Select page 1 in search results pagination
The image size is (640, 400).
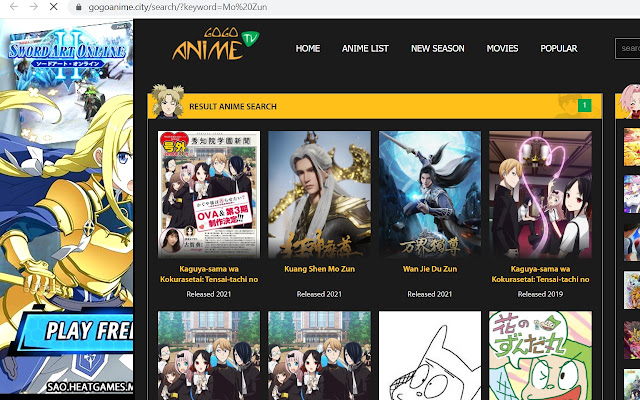[584, 106]
